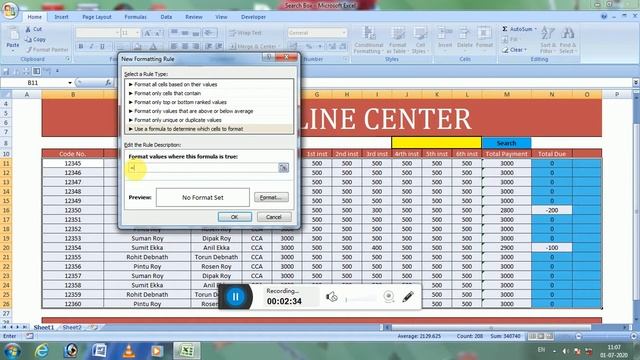The width and height of the screenshot is (640, 360).
Task: Toggle Bold formatting in the ribbon
Action: 81,47
